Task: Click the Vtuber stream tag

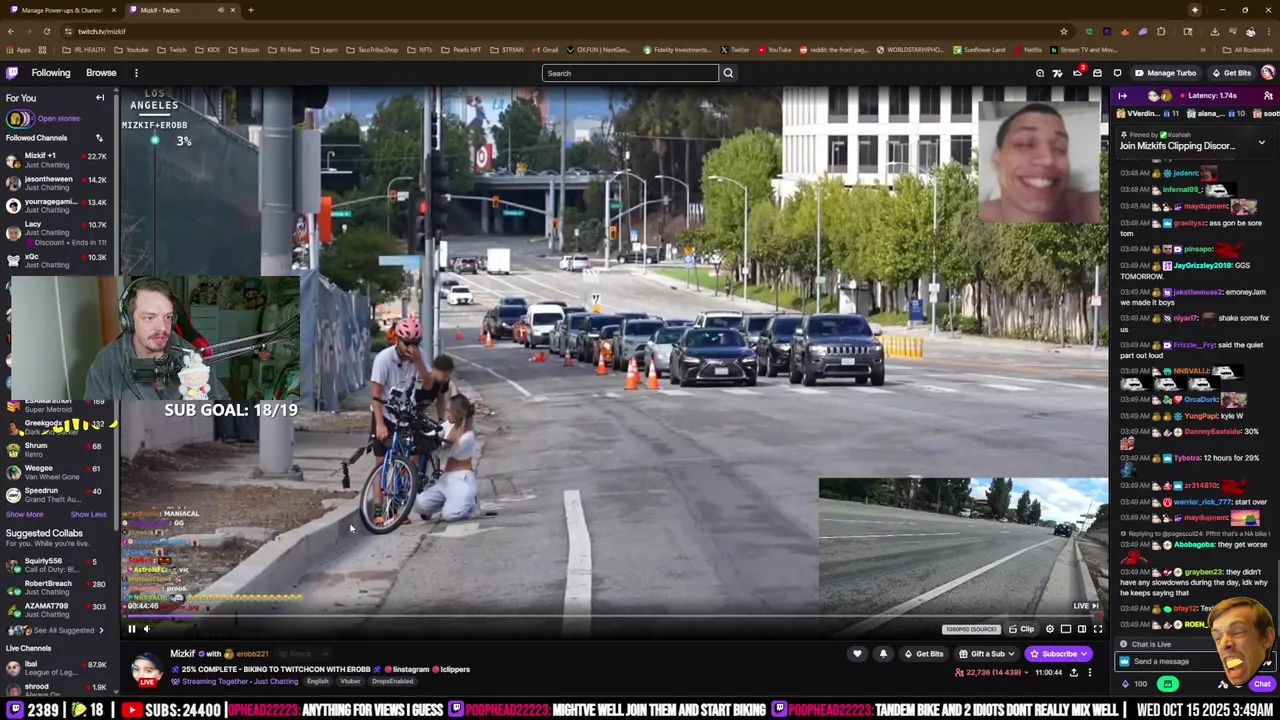Action: [x=350, y=682]
